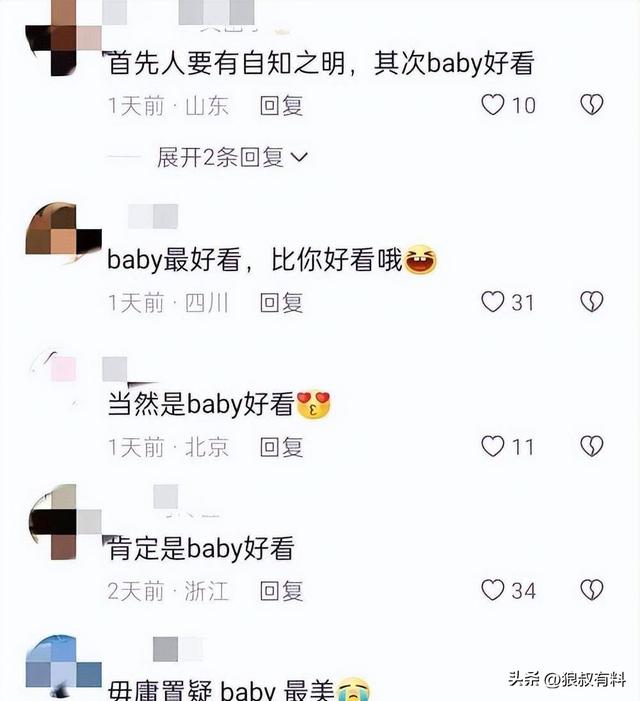Screen dimensions: 640x701
Task: Open avatar of the Sichuan commenter
Action: pyautogui.click(x=63, y=232)
